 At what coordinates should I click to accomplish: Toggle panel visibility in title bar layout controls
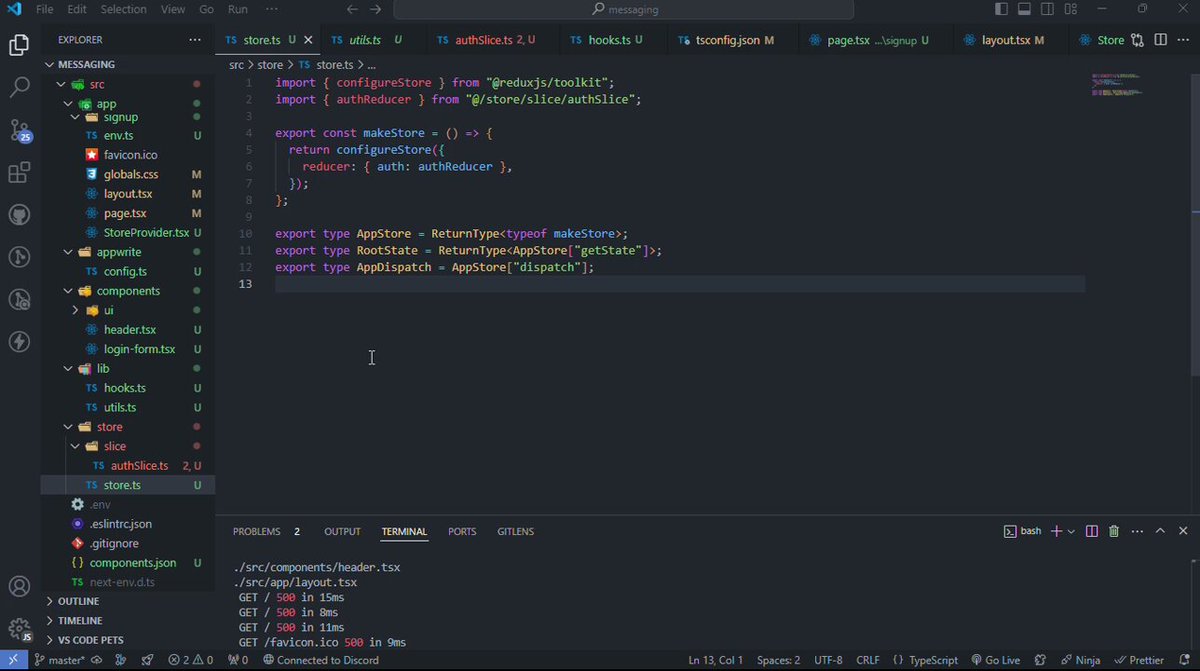[1024, 9]
